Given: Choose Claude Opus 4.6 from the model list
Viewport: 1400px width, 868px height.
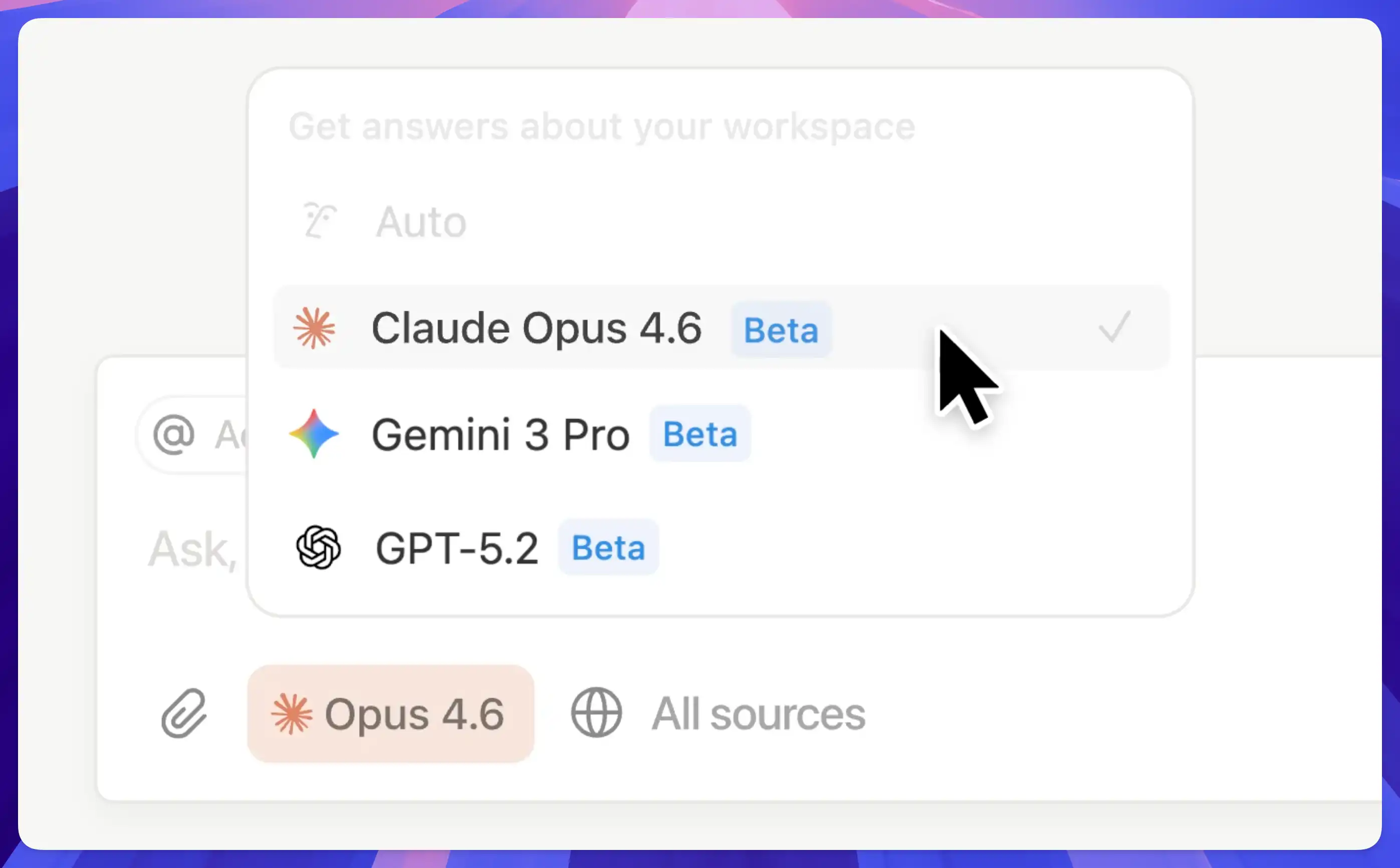Looking at the screenshot, I should pyautogui.click(x=536, y=328).
